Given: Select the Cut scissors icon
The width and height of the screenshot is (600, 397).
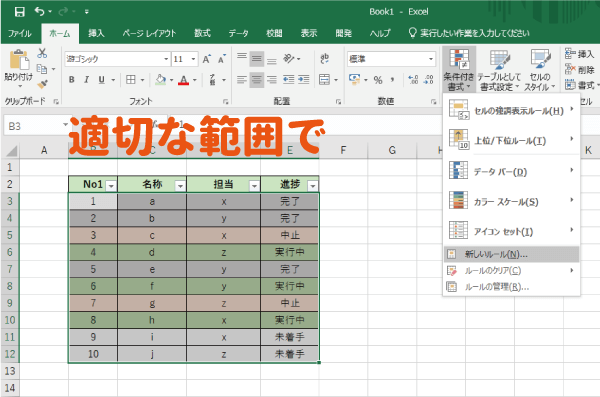Looking at the screenshot, I should pyautogui.click(x=42, y=53).
